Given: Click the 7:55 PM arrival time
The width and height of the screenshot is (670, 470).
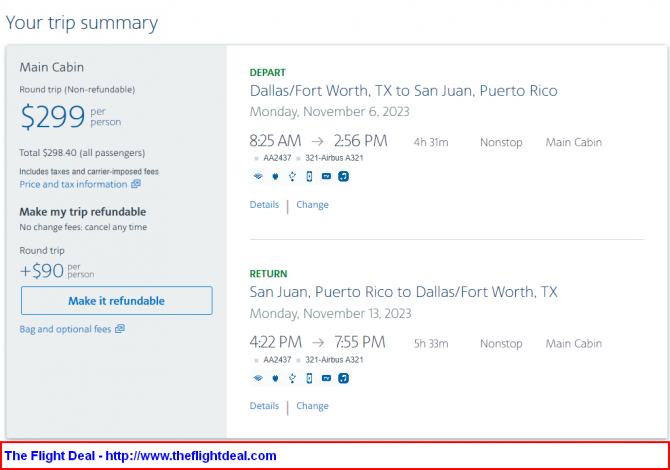Looking at the screenshot, I should point(360,342).
